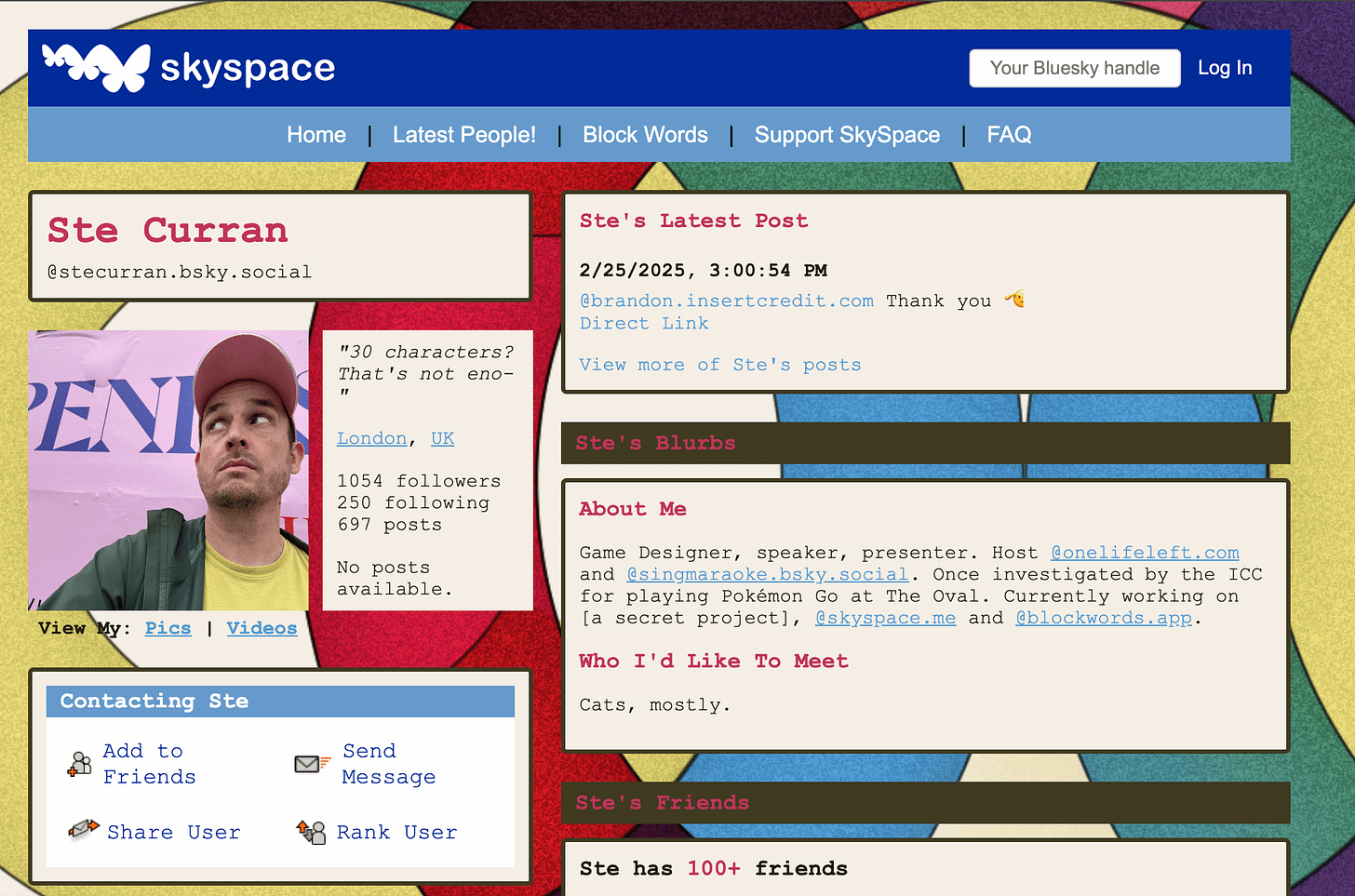Select Rank User link
1355x896 pixels.
point(396,832)
